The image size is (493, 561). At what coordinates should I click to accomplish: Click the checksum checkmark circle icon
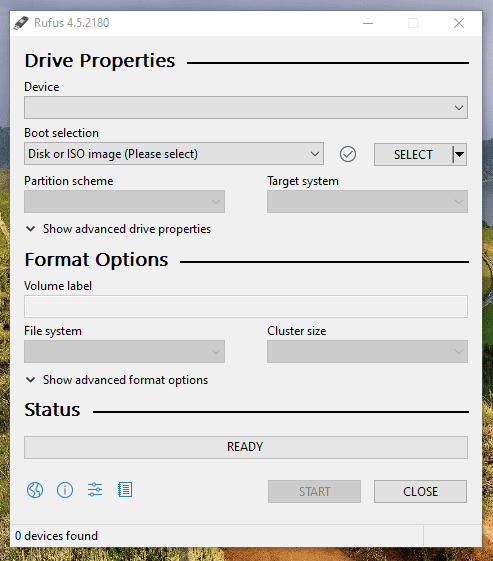pyautogui.click(x=348, y=154)
